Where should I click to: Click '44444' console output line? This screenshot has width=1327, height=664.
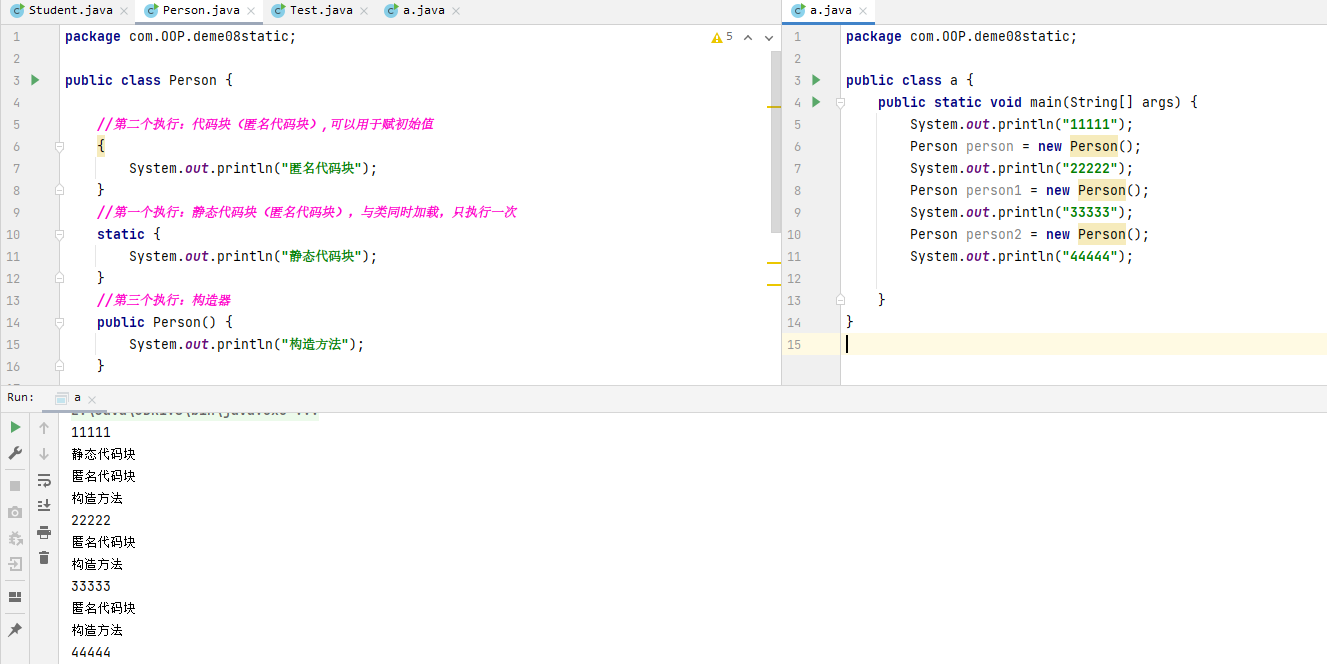pyautogui.click(x=91, y=652)
